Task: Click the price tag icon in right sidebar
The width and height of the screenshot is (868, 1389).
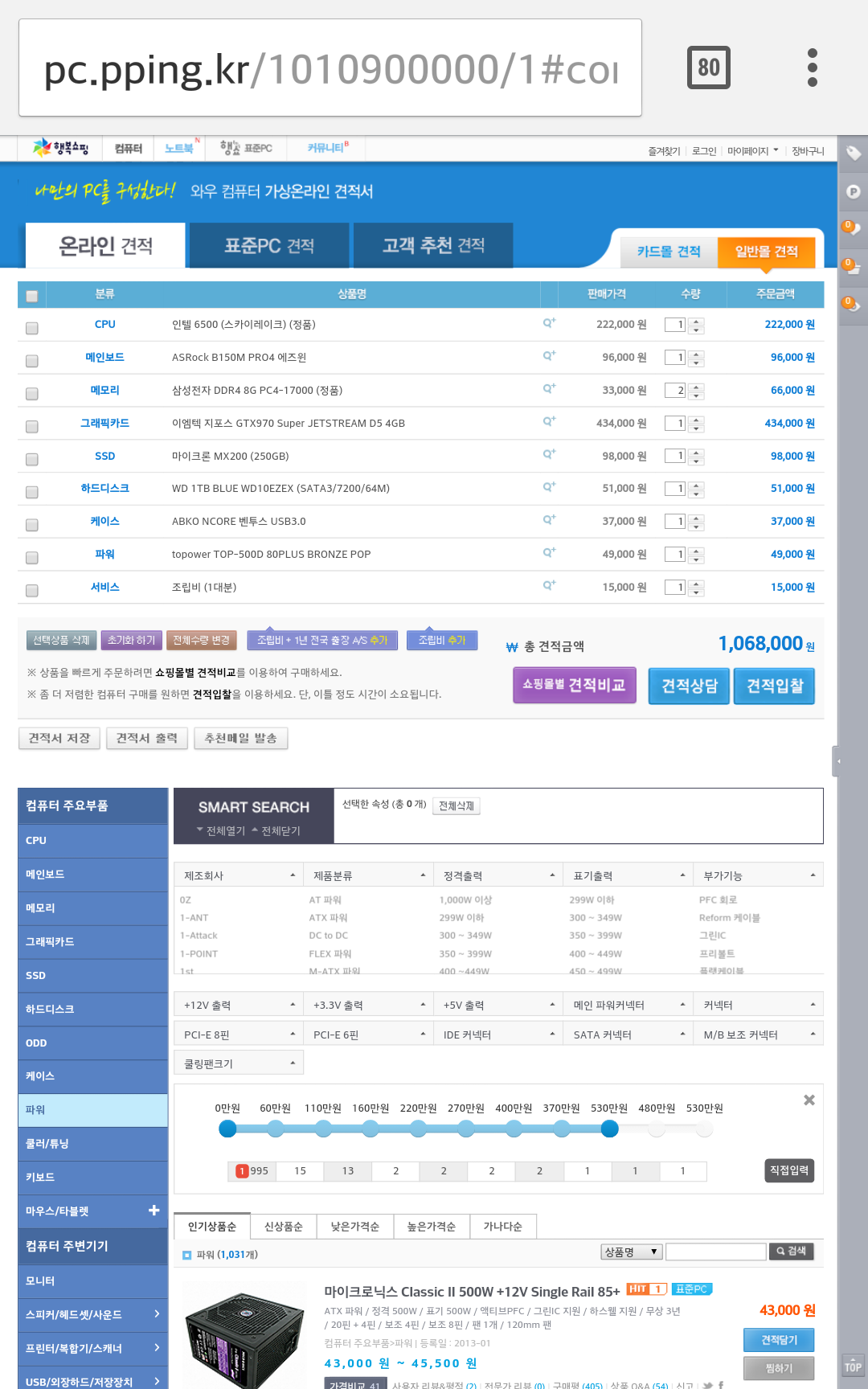Action: tap(853, 153)
